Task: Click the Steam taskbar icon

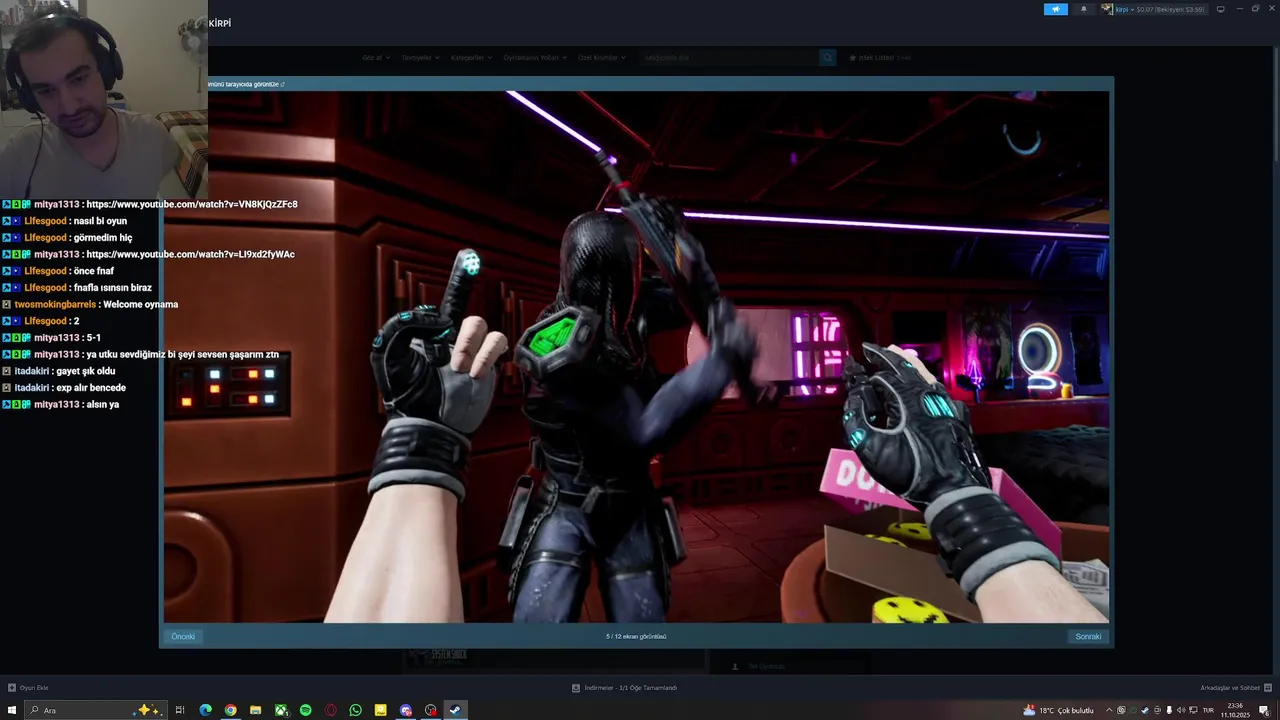Action: 455,710
